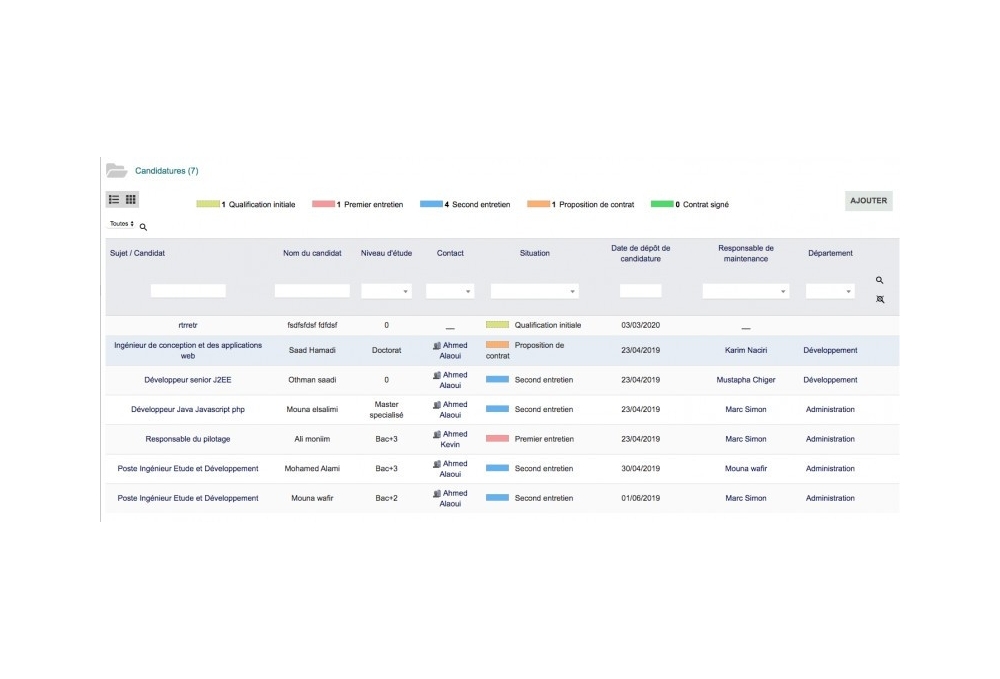
Task: Clear active filters with the crossed filter icon
Action: [x=879, y=299]
